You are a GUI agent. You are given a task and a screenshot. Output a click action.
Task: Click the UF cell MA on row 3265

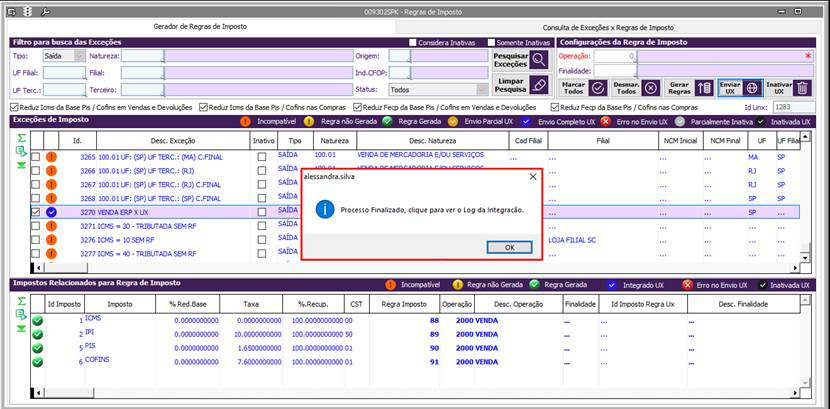[x=753, y=157]
